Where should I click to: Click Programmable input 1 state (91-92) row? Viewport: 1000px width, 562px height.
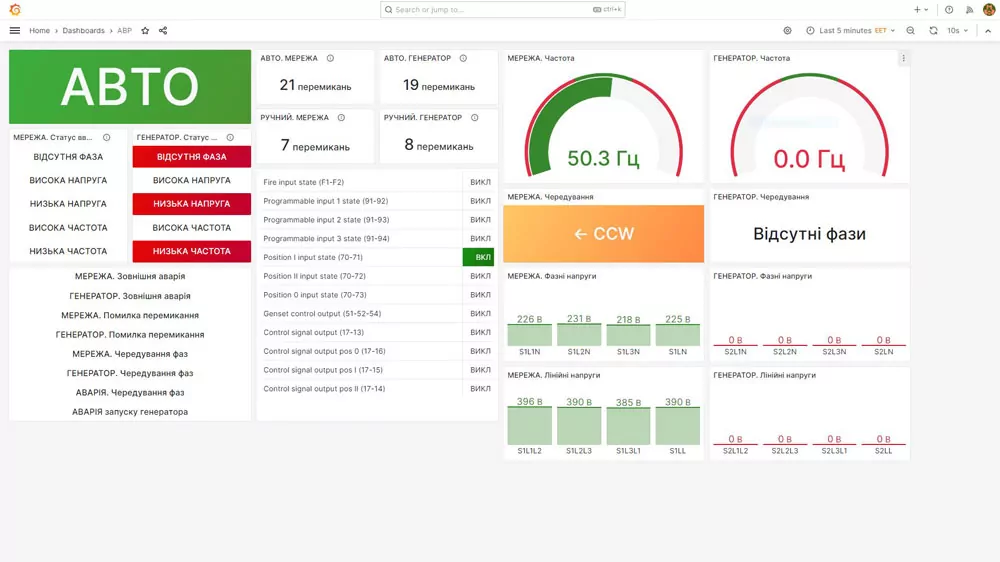(377, 201)
